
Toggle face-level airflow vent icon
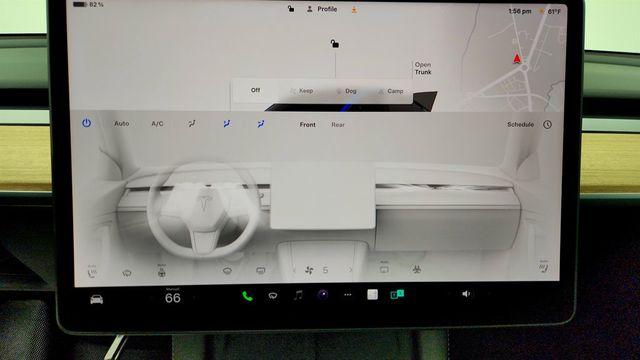[227, 123]
